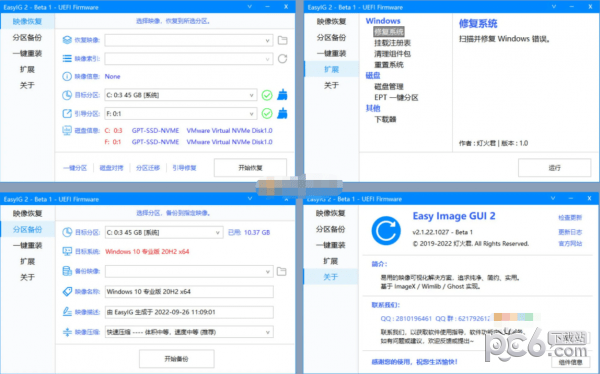Viewport: 600px width, 374px height.
Task: Select 分区备份 tab in top-left restore window
Action: click(27, 38)
